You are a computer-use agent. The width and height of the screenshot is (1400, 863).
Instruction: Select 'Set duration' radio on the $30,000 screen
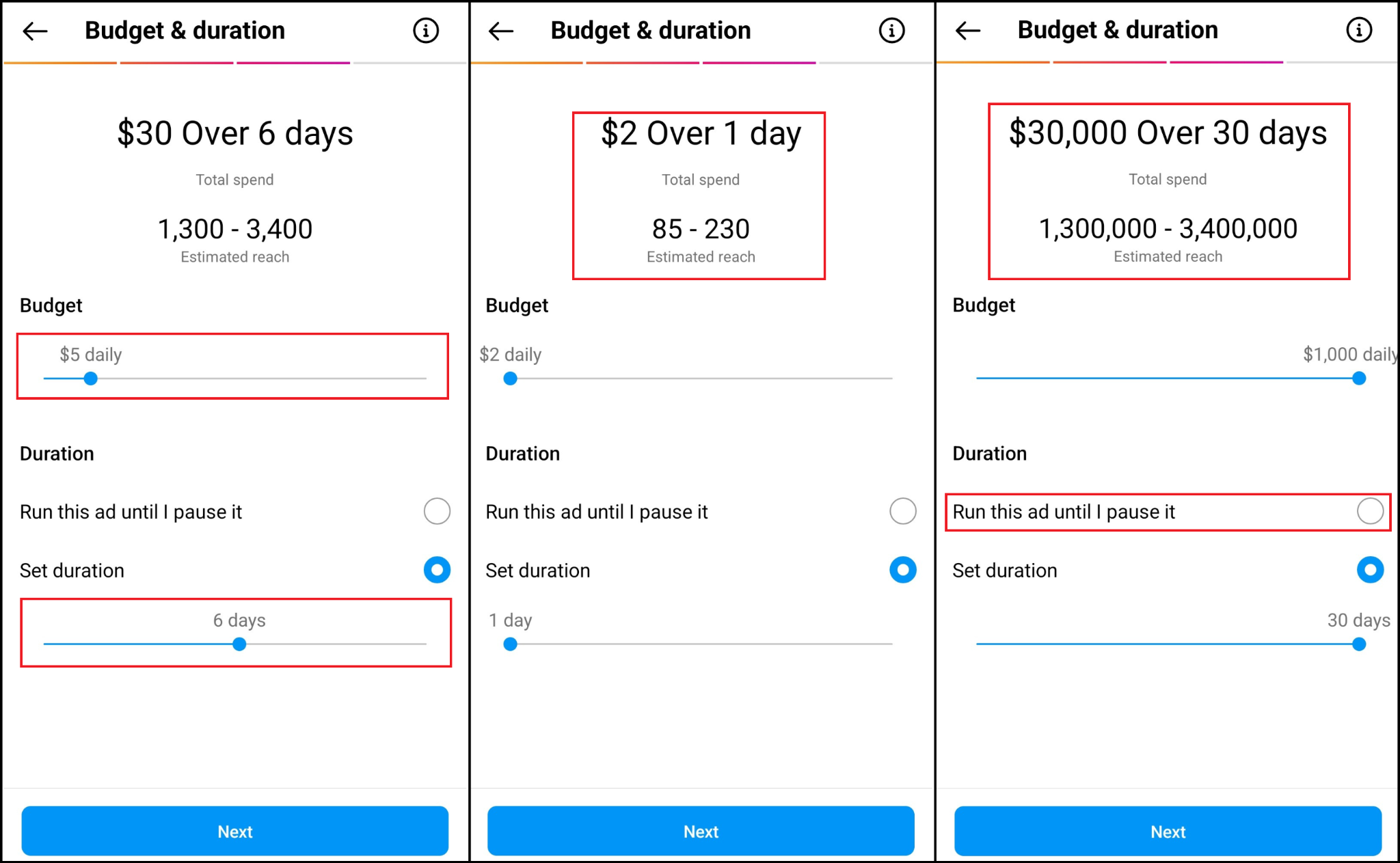tap(1370, 570)
